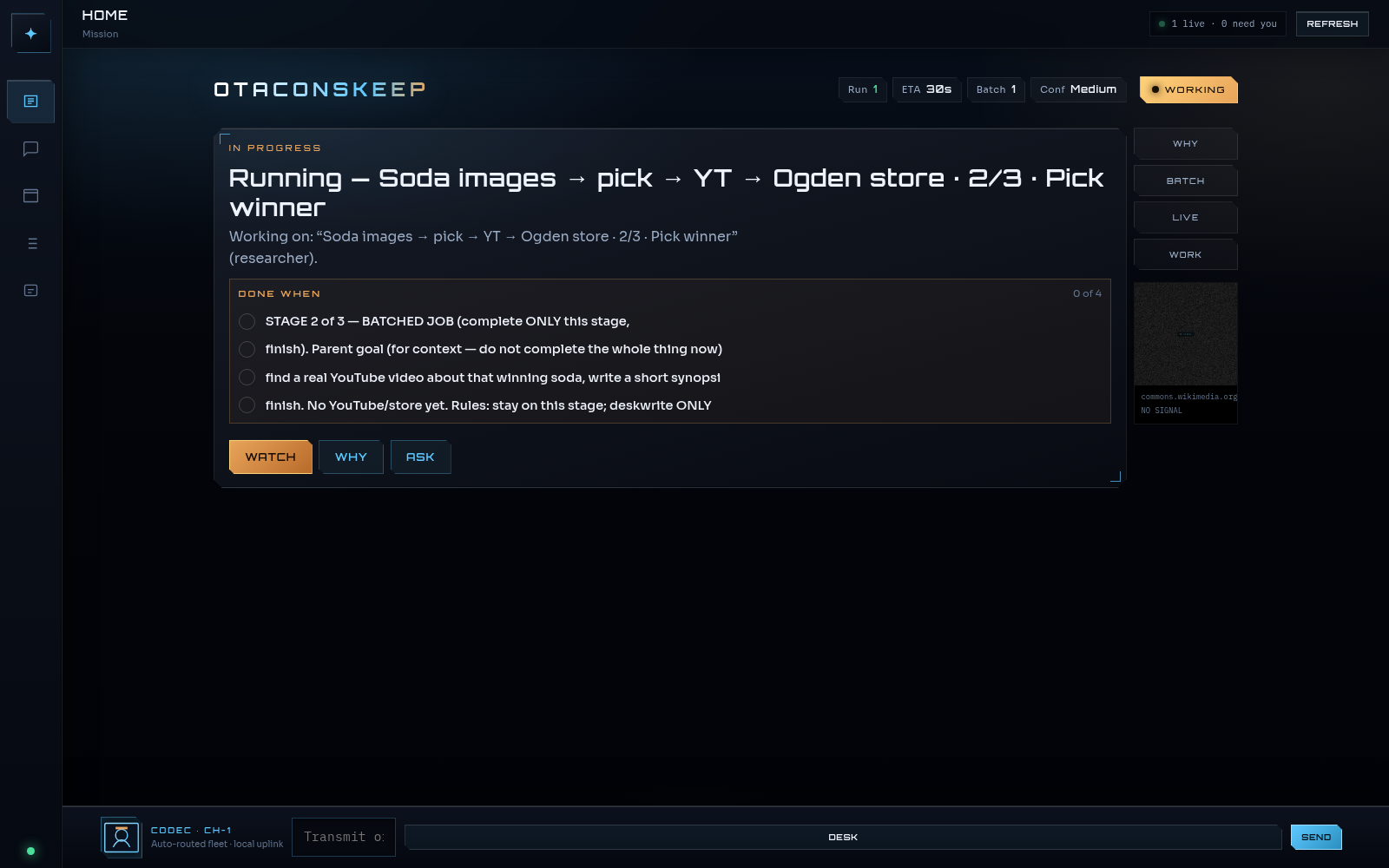Click the Batch 1 chip
Screen dimensions: 1389x868
click(996, 90)
